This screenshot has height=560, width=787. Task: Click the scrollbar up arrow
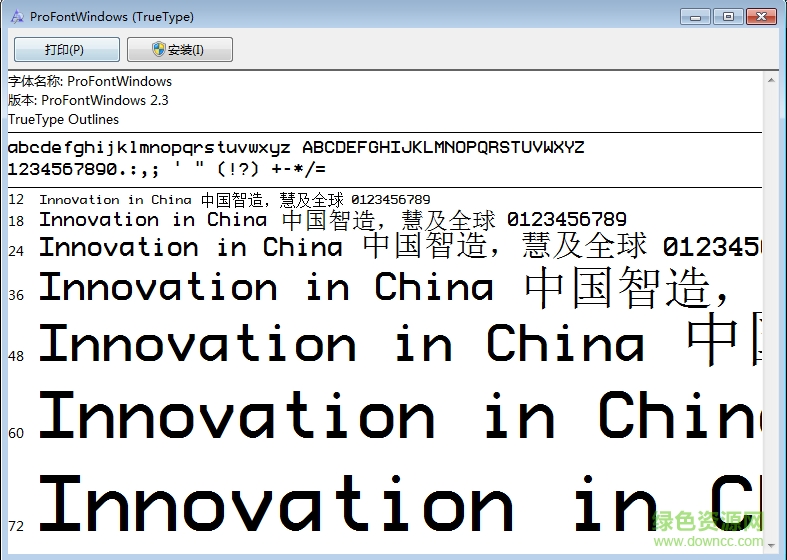click(x=771, y=80)
